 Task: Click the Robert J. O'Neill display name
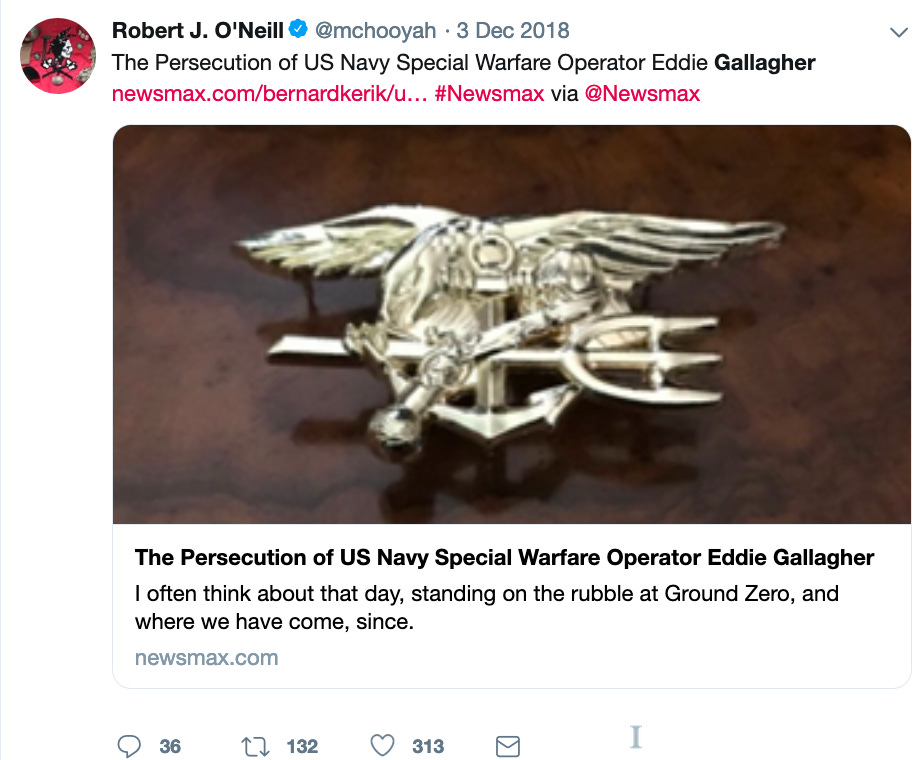pos(198,31)
